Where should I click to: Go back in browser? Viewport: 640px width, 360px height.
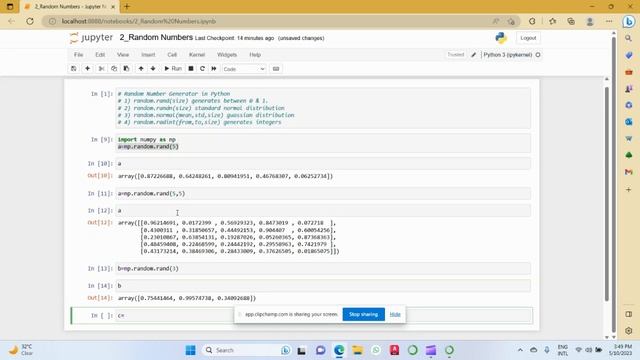pyautogui.click(x=11, y=21)
